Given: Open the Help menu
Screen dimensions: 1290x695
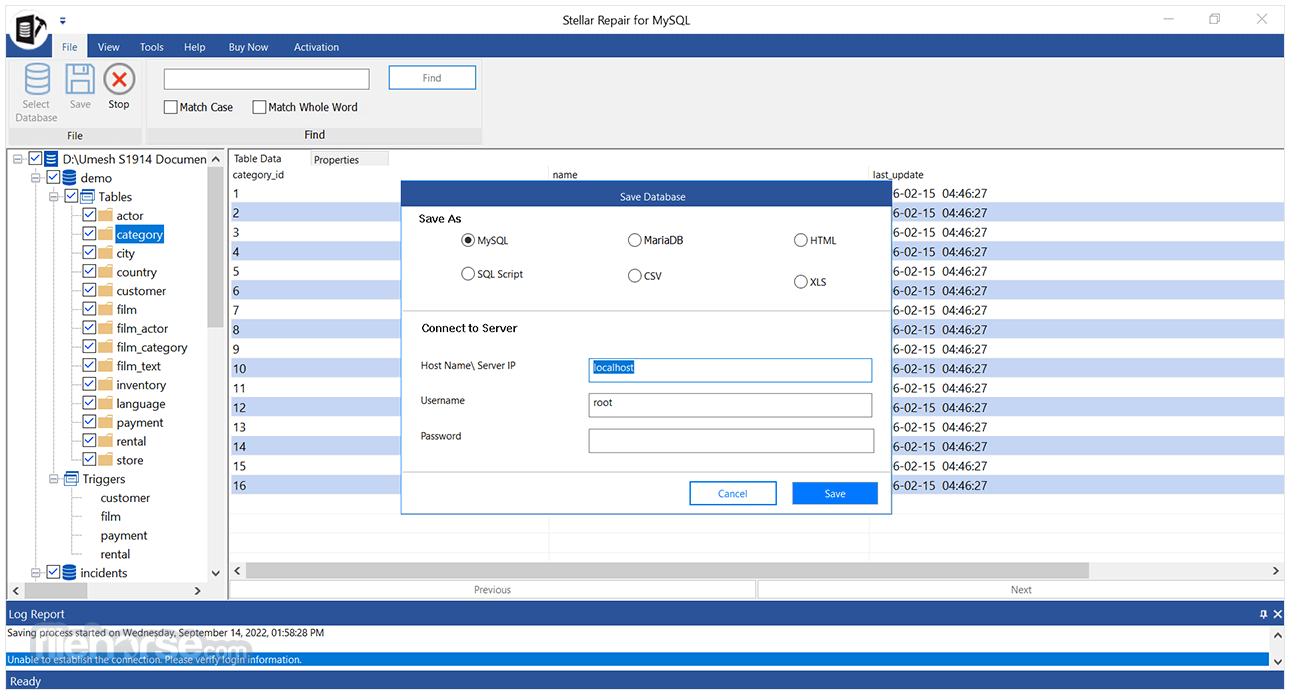Looking at the screenshot, I should click(x=195, y=47).
